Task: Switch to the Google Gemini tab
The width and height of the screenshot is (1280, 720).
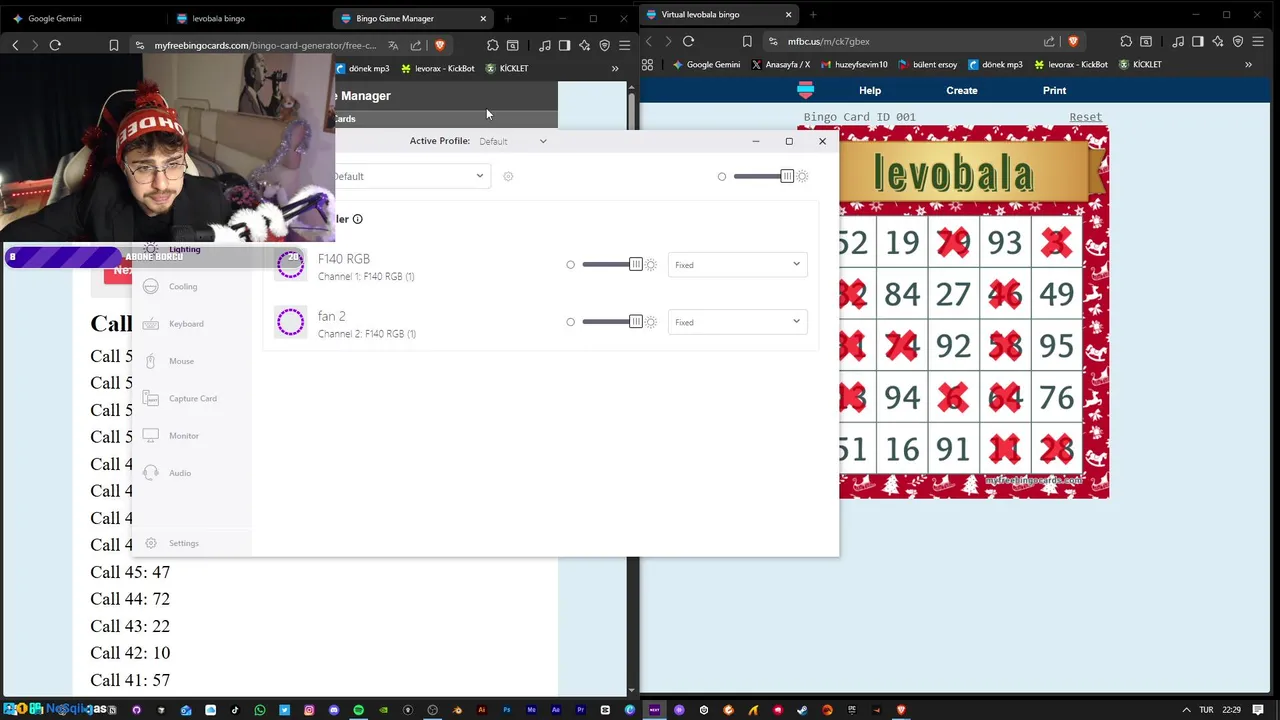Action: pyautogui.click(x=80, y=18)
